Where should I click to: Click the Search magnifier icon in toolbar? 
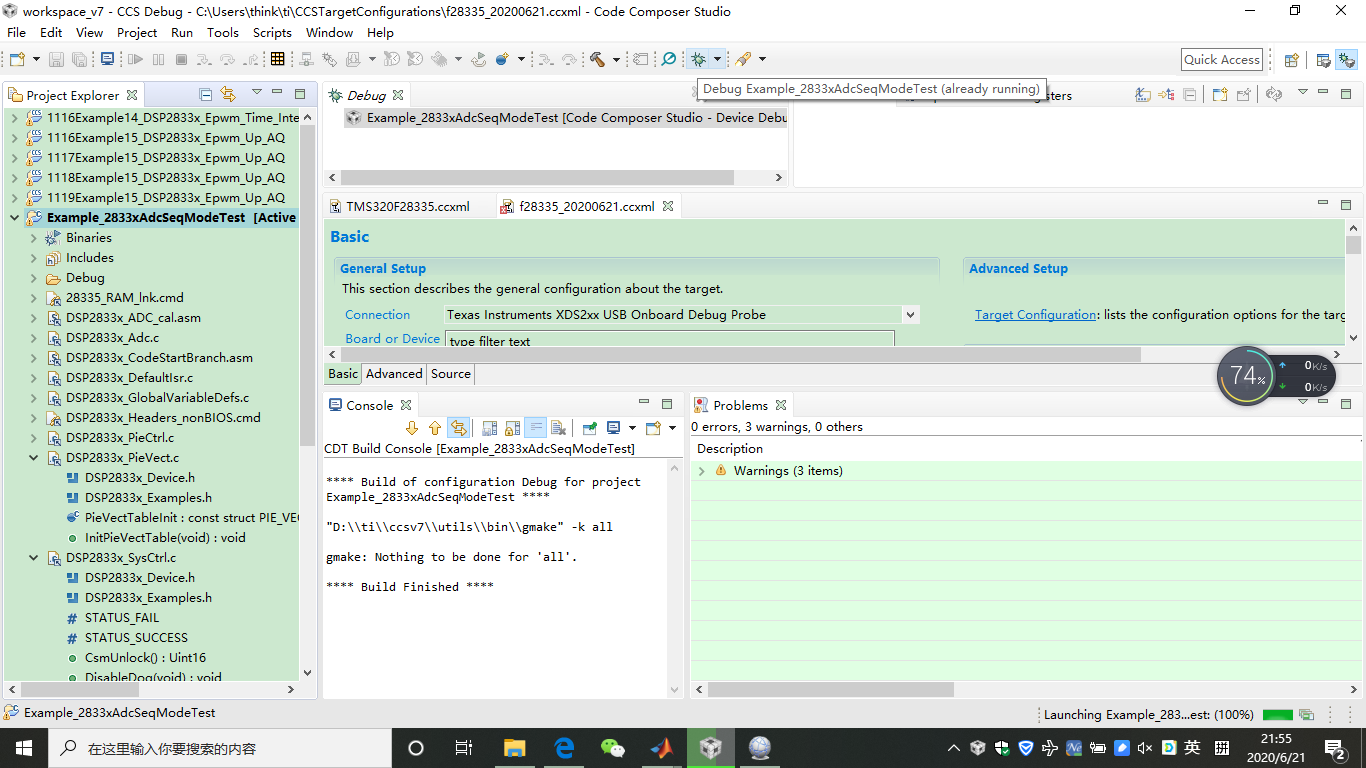point(669,60)
